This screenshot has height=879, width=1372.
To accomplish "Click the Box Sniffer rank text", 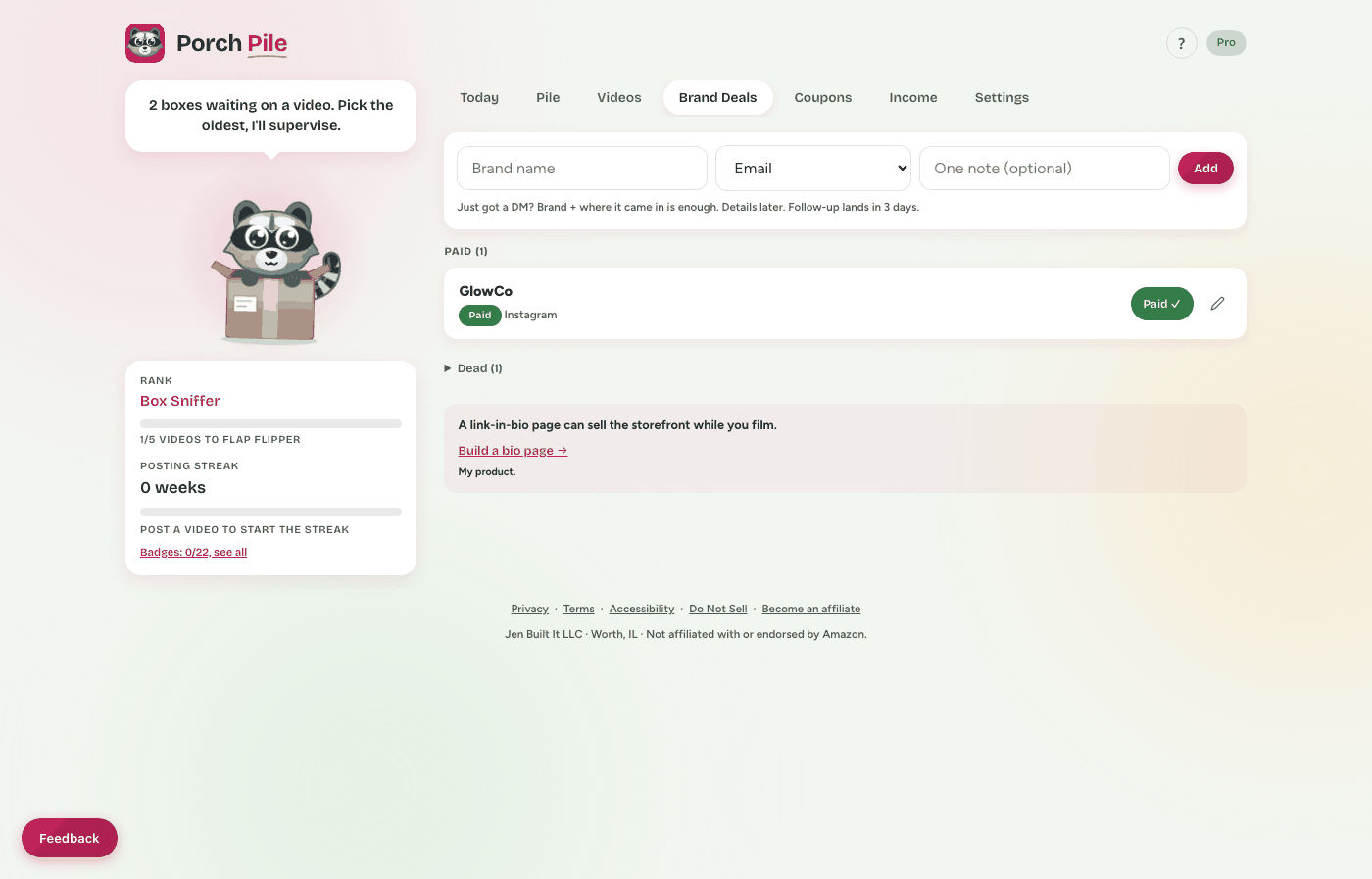I will (x=180, y=401).
